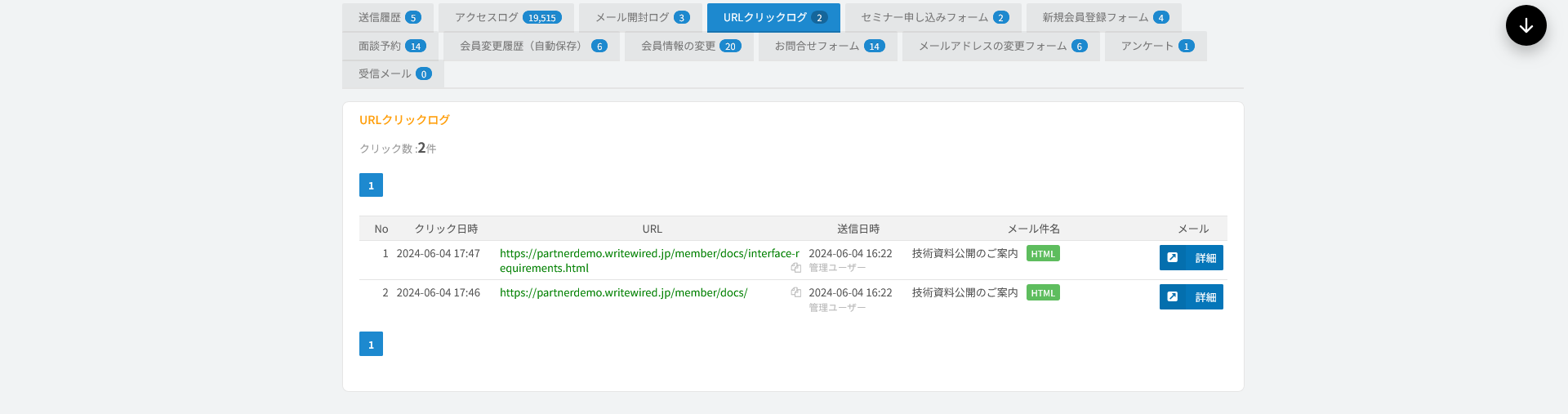Click the 送信日時 column header

(858, 229)
